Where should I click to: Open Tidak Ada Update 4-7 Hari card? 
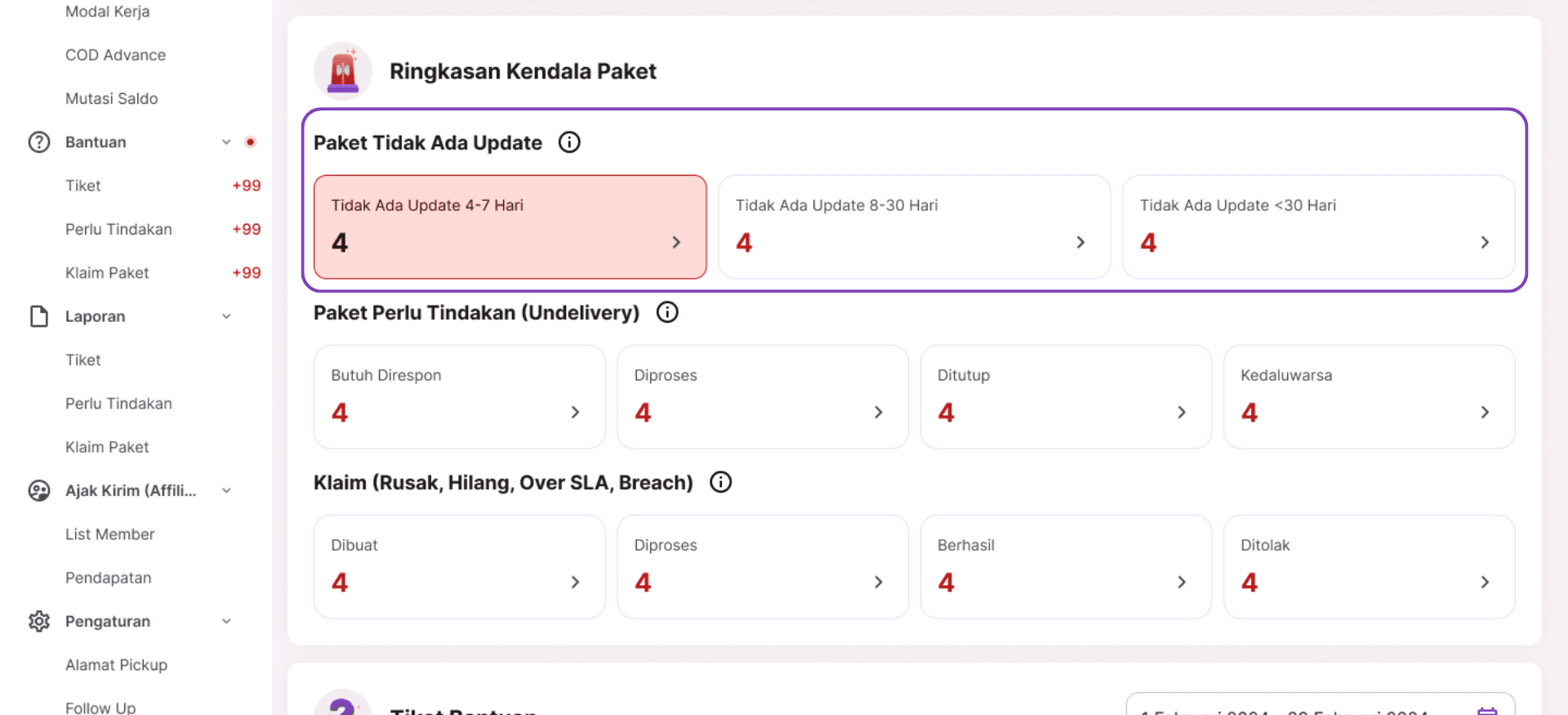point(510,226)
